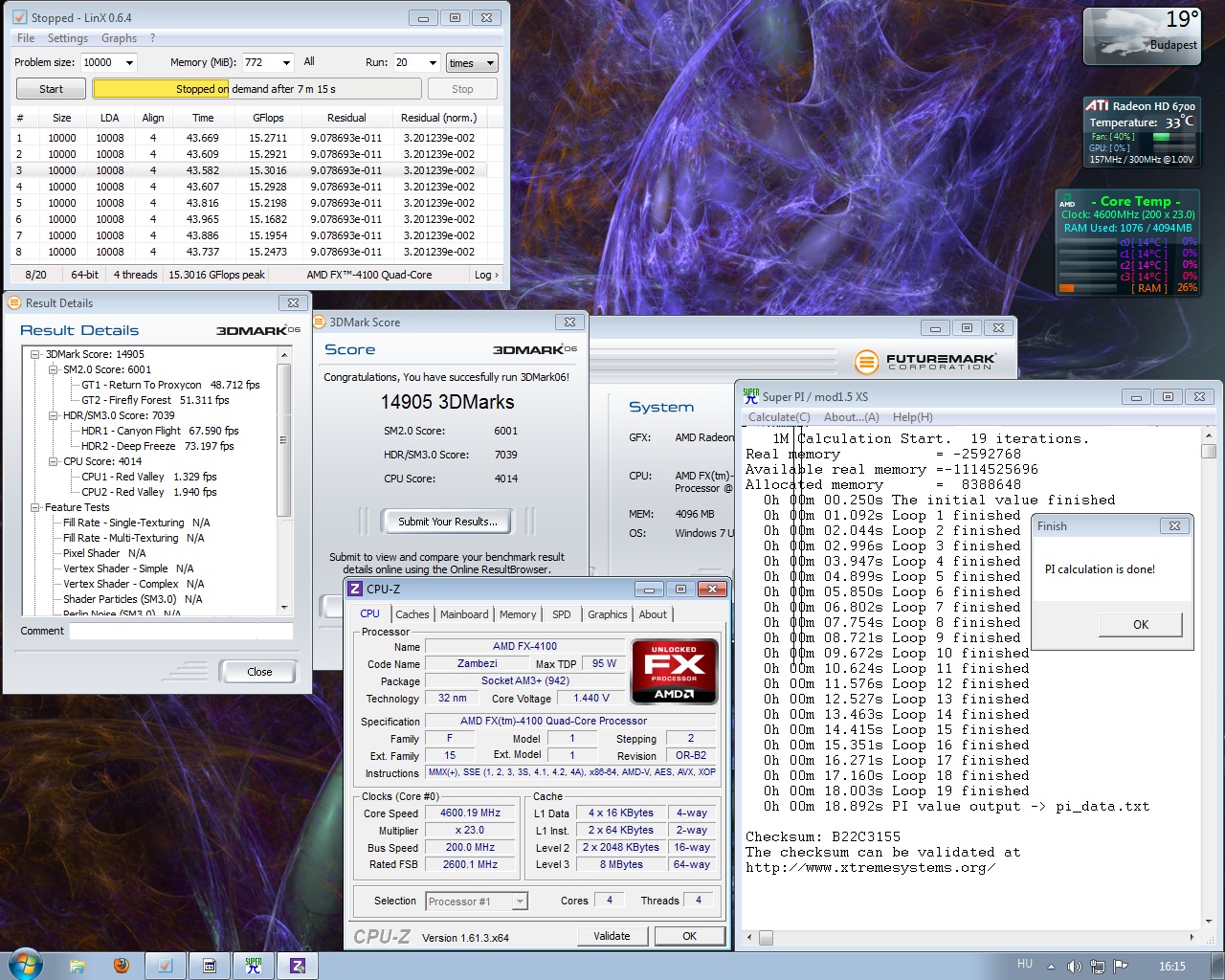Open LinX File menu

point(26,38)
